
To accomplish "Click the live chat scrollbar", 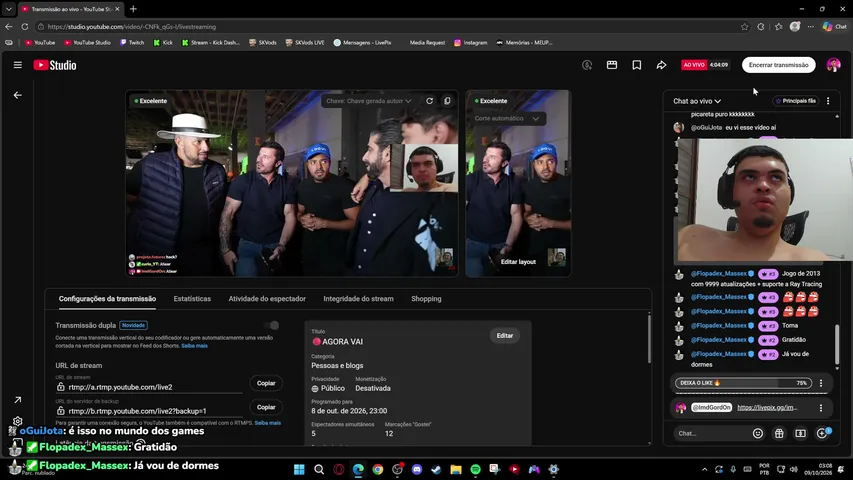I will pos(837,346).
